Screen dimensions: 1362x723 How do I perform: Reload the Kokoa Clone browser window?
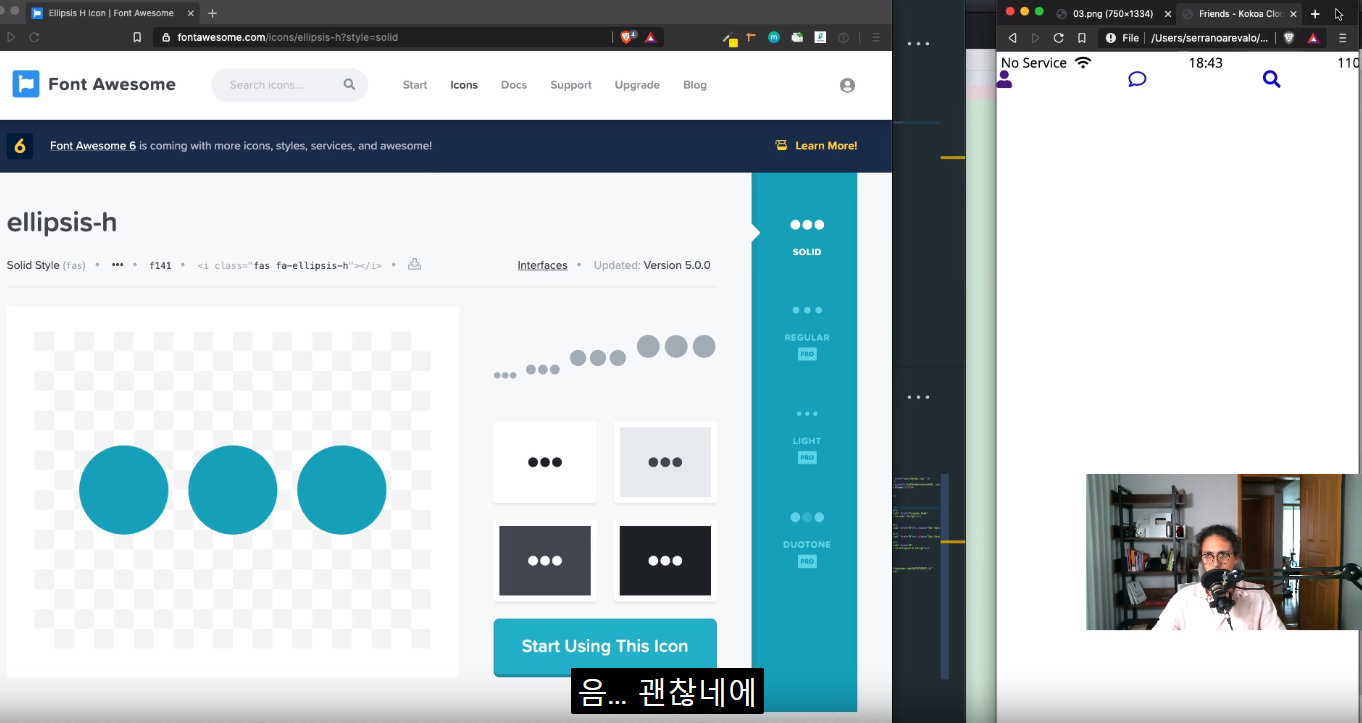(1058, 38)
